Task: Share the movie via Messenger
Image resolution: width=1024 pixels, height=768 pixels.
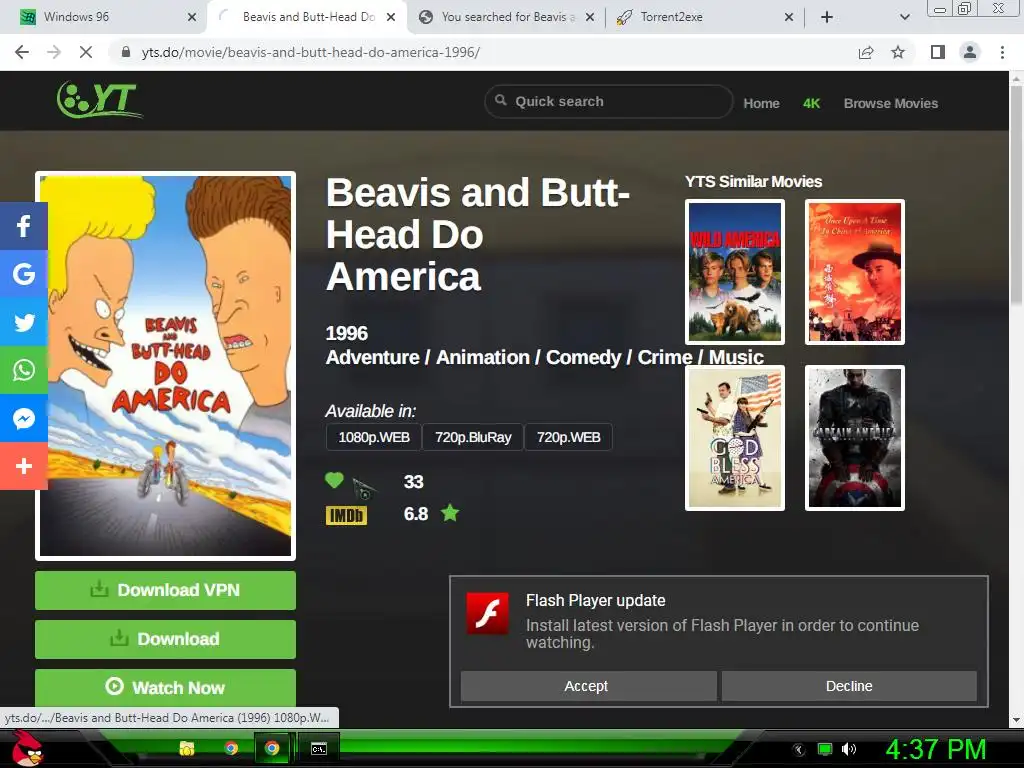Action: coord(24,418)
